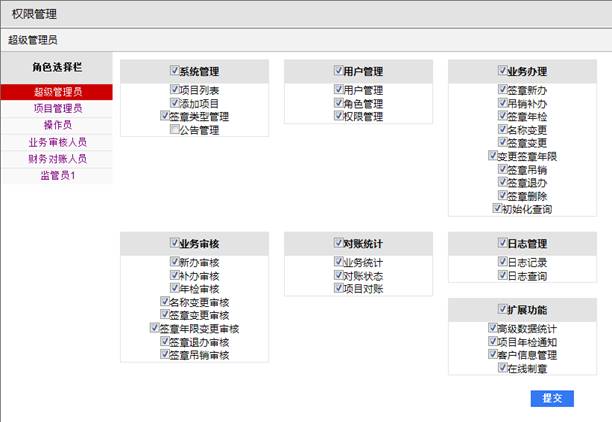The height and width of the screenshot is (422, 612).
Task: Toggle the 项目列表 permission checkbox
Action: click(174, 91)
